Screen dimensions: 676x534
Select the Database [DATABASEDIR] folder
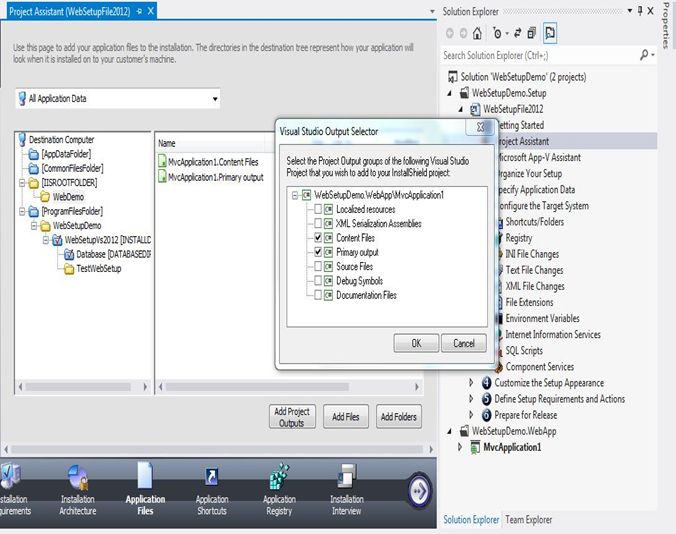click(107, 254)
